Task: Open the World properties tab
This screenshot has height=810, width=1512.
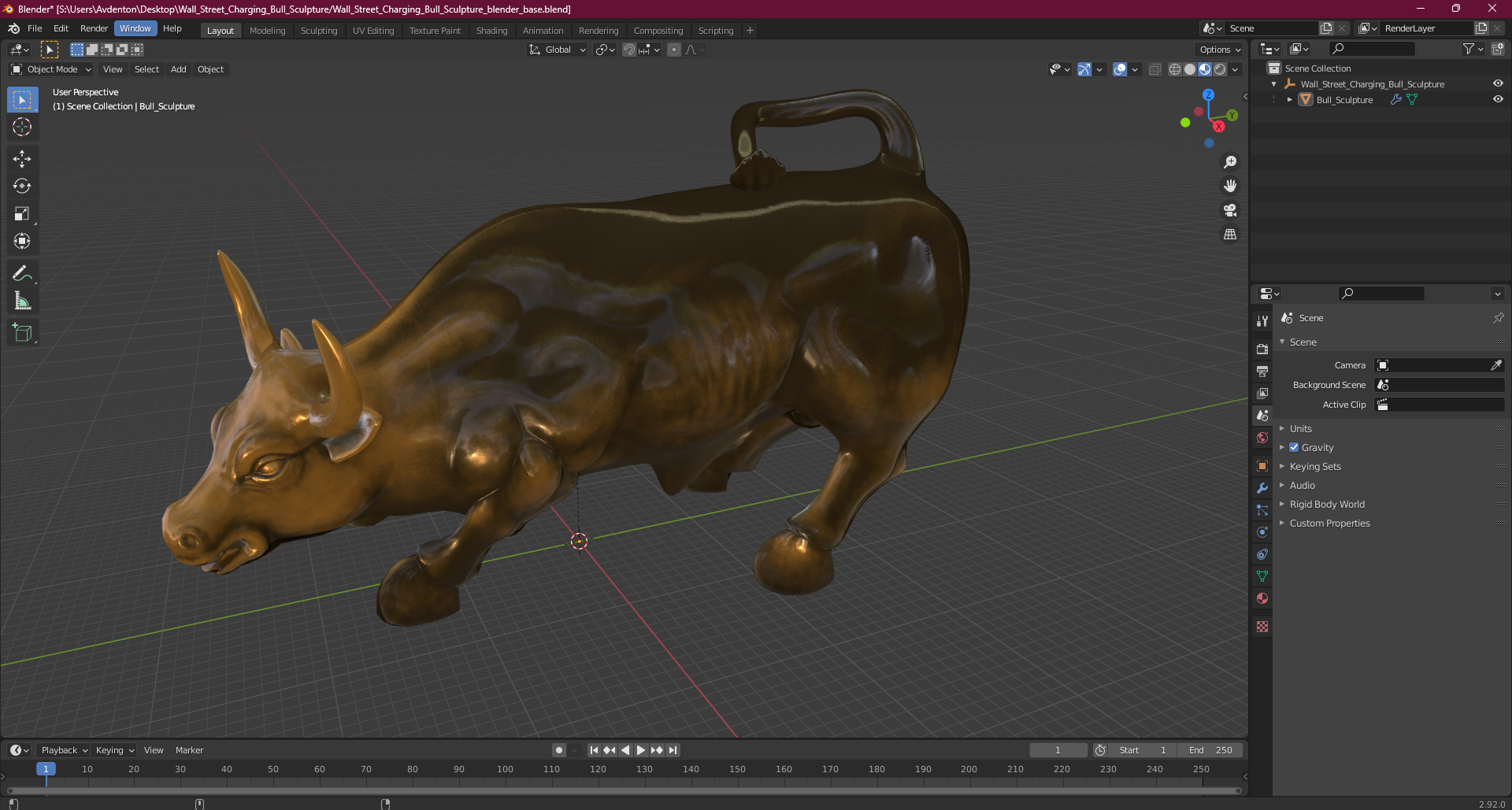Action: click(1262, 438)
